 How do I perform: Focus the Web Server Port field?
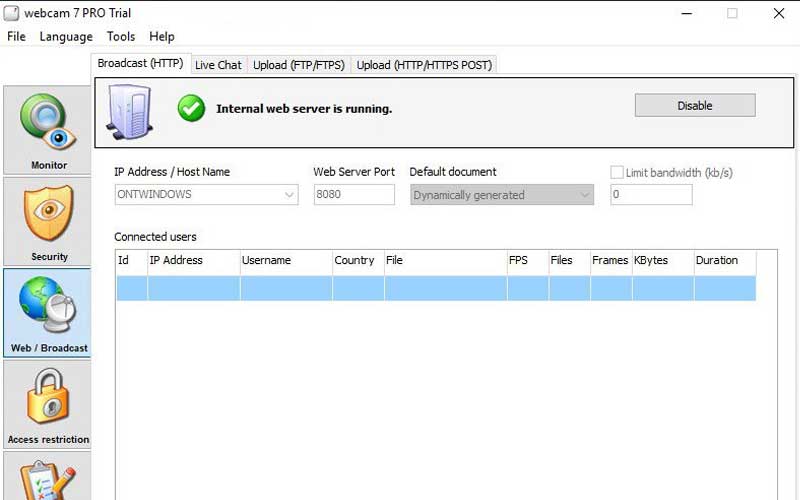tap(354, 194)
